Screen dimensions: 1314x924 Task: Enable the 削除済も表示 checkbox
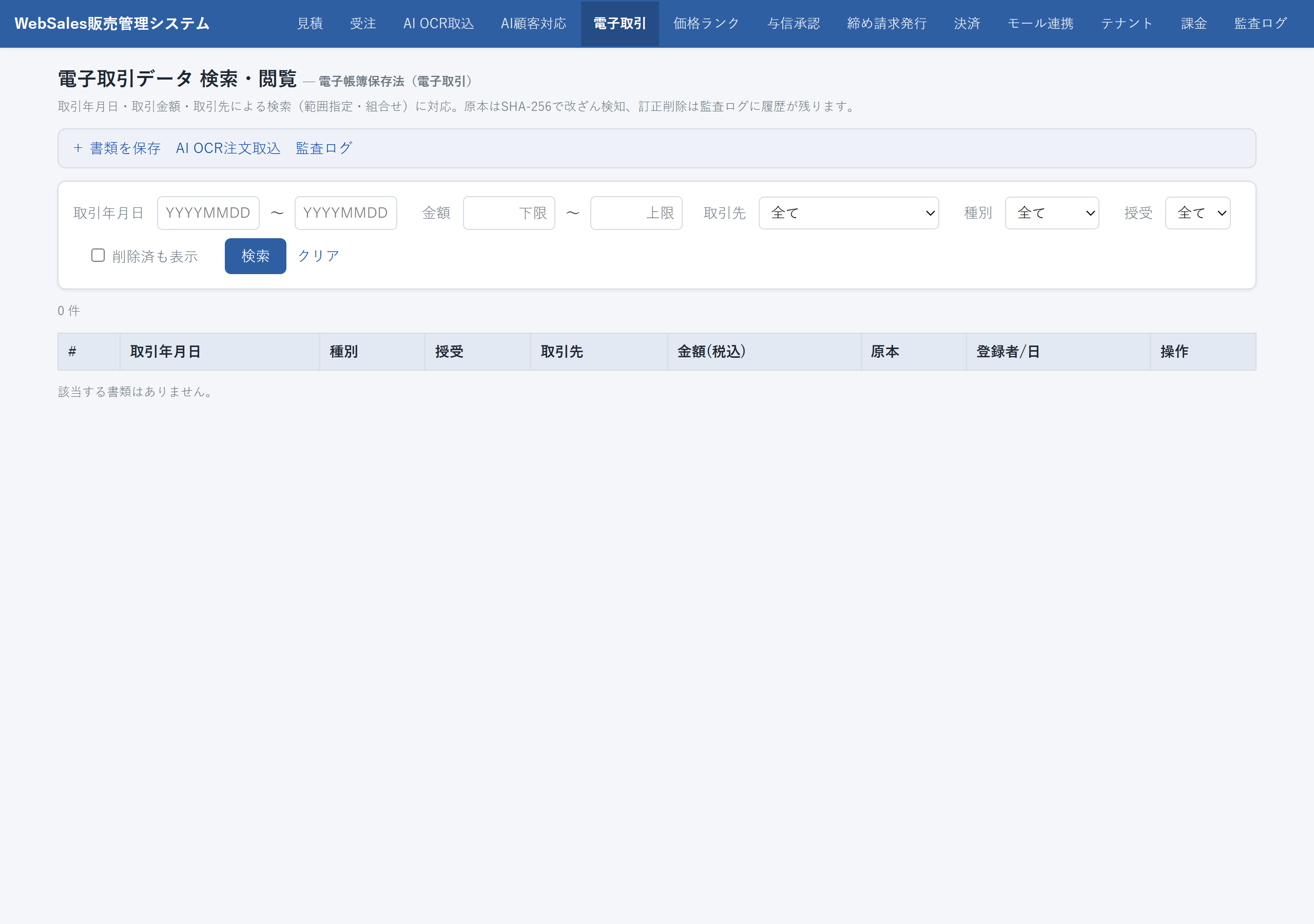98,255
